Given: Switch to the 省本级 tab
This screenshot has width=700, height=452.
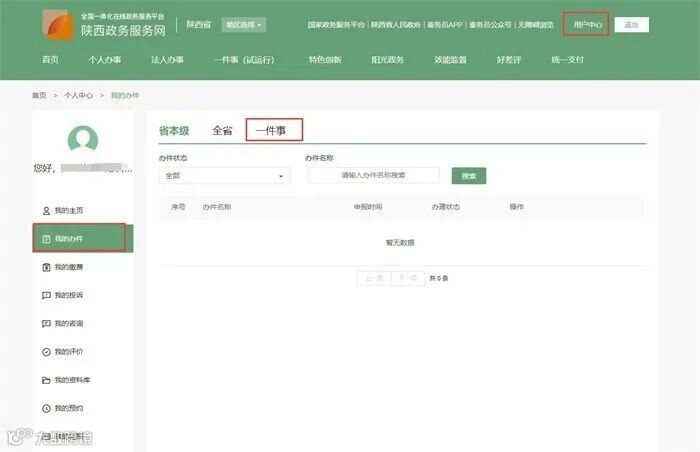Looking at the screenshot, I should point(174,130).
